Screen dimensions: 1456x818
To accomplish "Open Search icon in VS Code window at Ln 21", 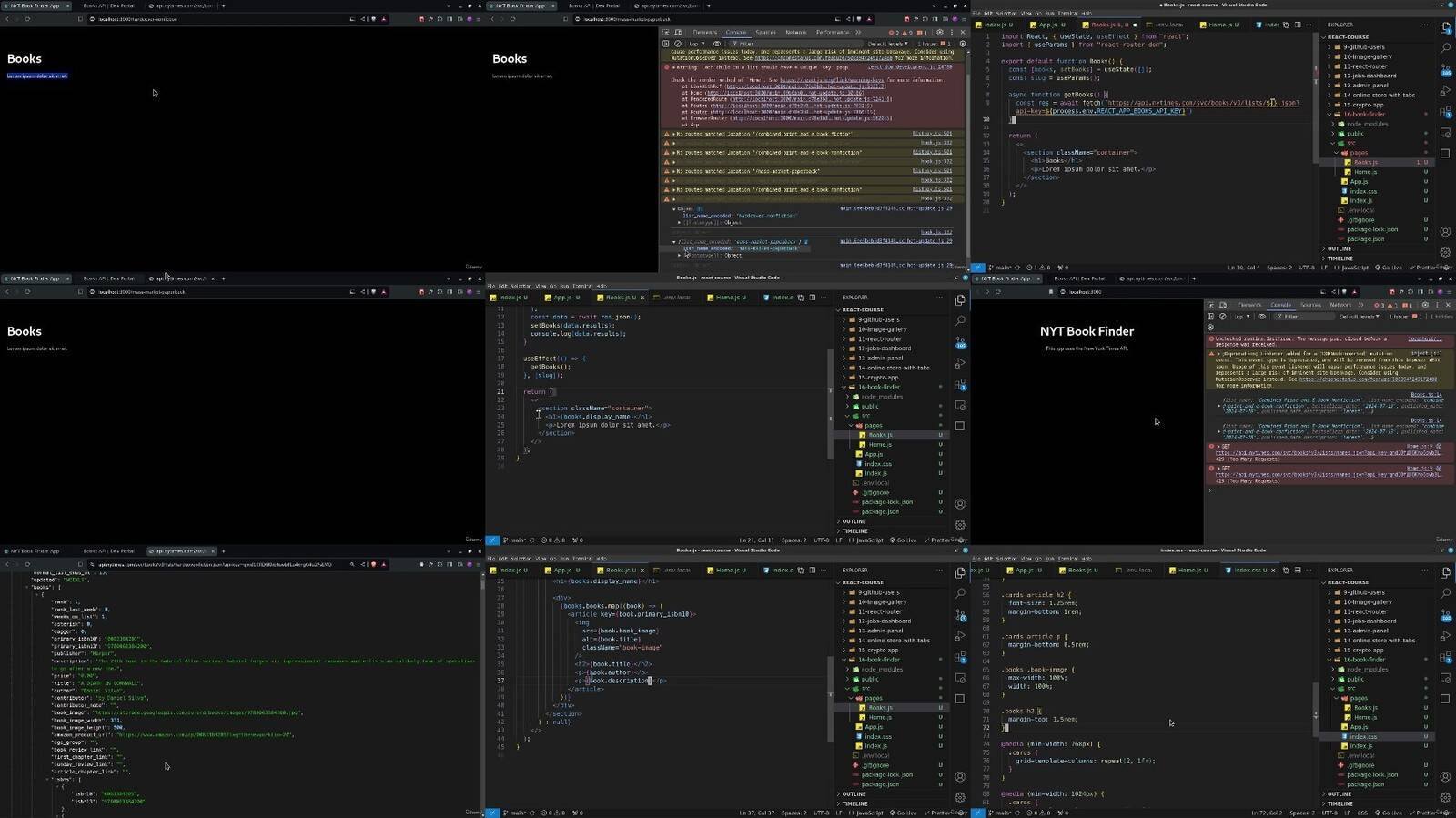I will click(960, 321).
